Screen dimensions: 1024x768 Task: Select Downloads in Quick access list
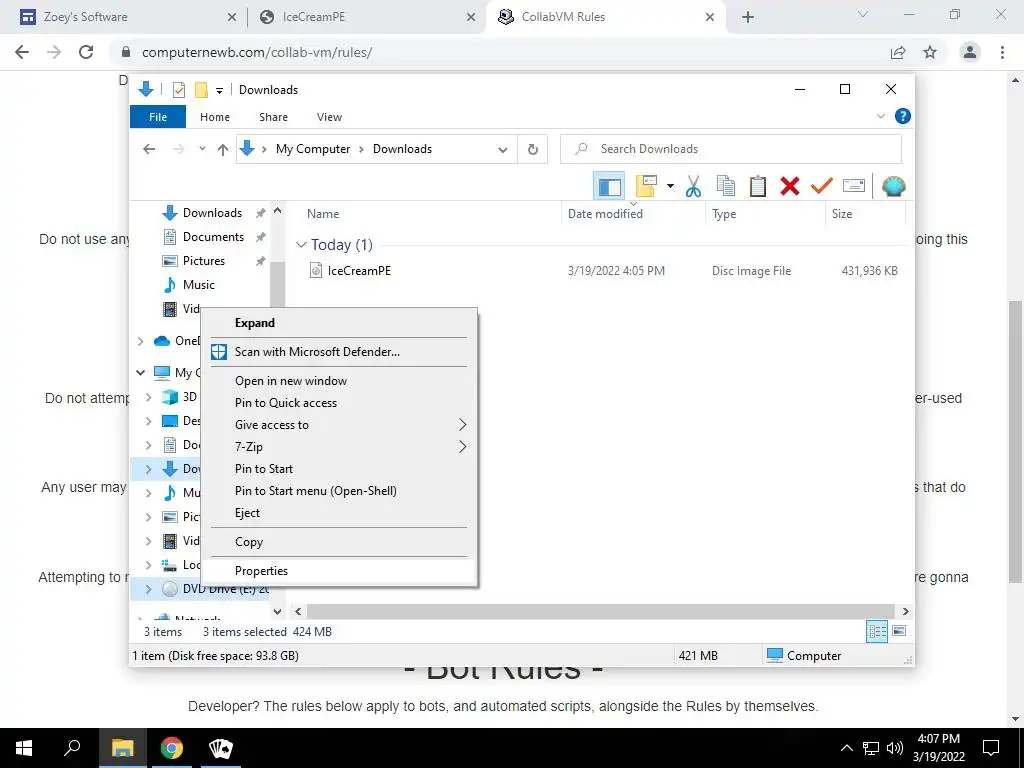tap(212, 213)
